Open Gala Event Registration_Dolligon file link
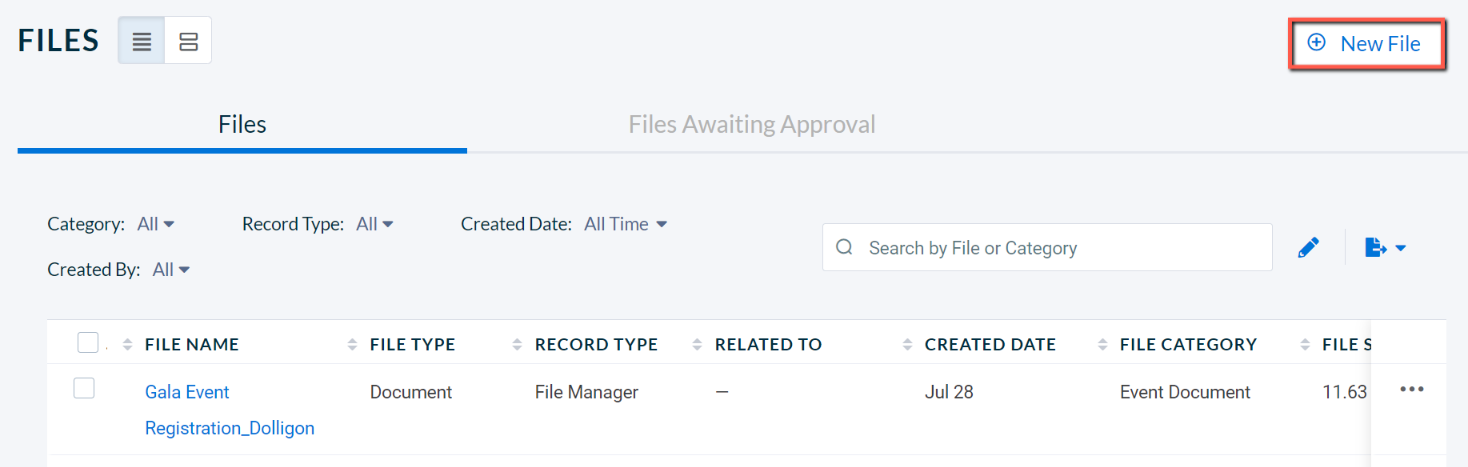This screenshot has height=467, width=1468. tap(230, 410)
